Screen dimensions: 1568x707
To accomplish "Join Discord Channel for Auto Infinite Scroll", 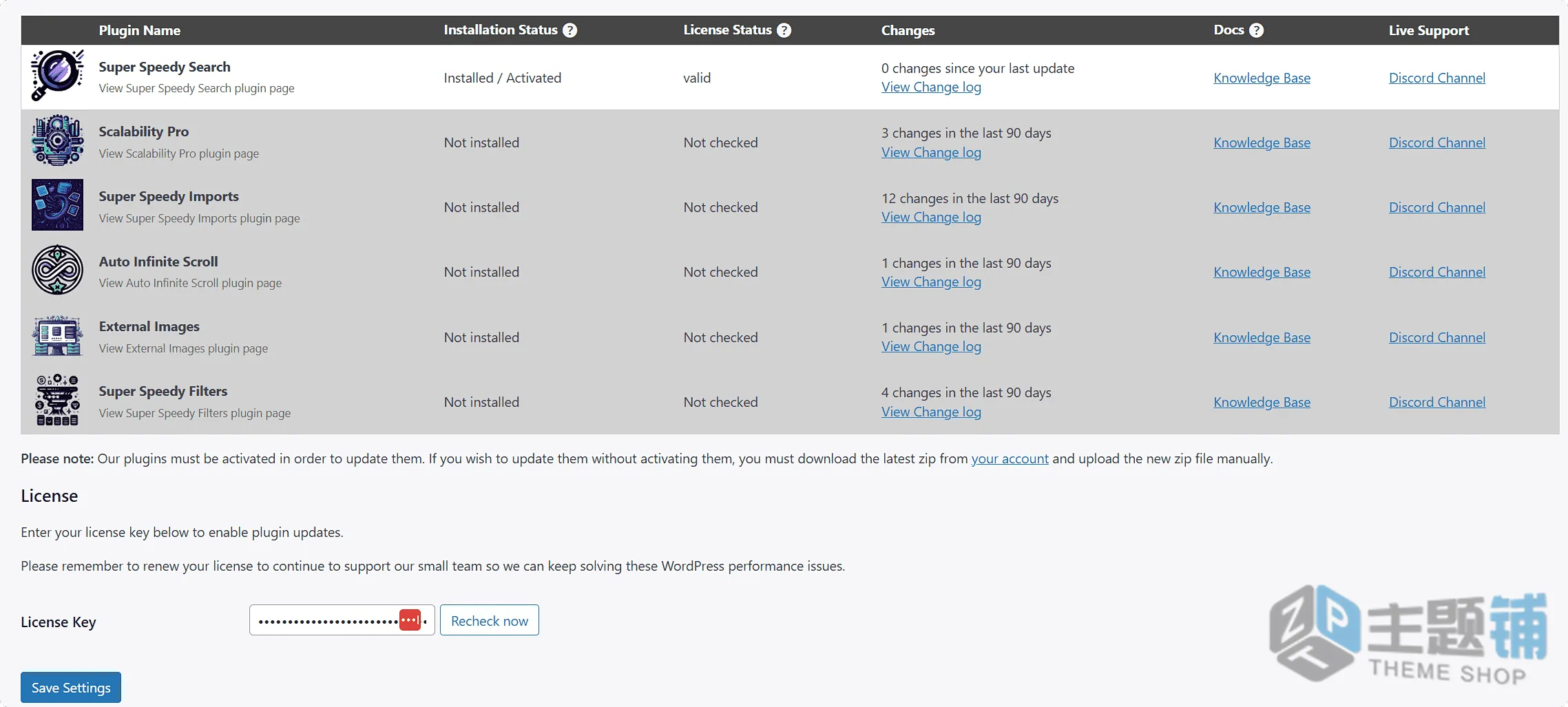I will tap(1437, 272).
